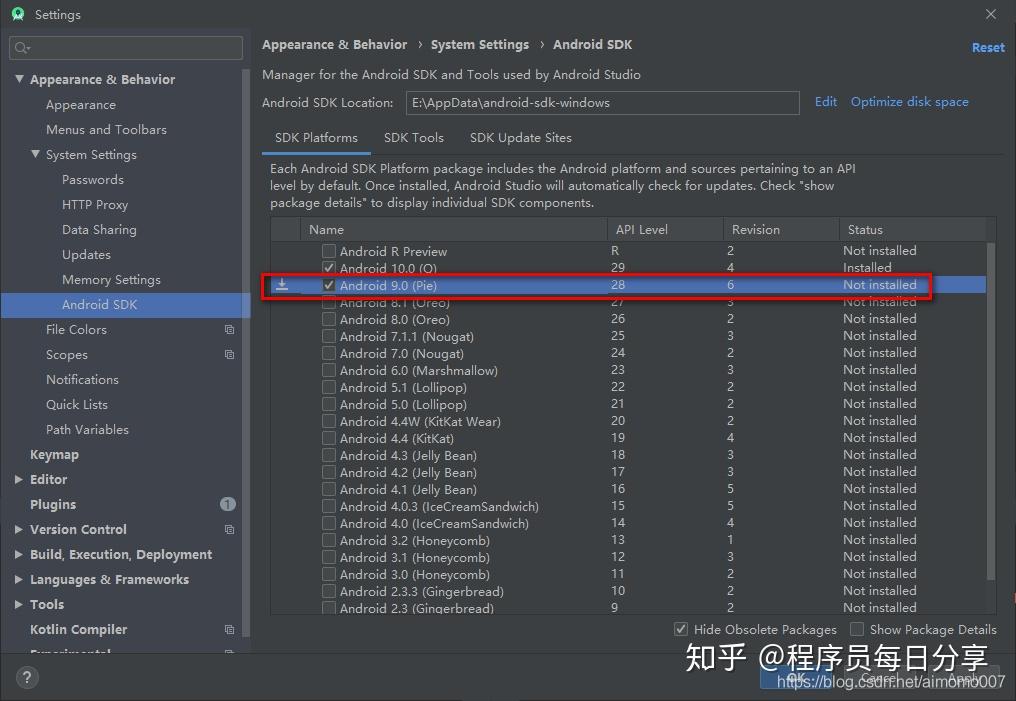Check the Android 7.1.1 (Nougat) checkbox
1016x701 pixels.
[x=329, y=336]
